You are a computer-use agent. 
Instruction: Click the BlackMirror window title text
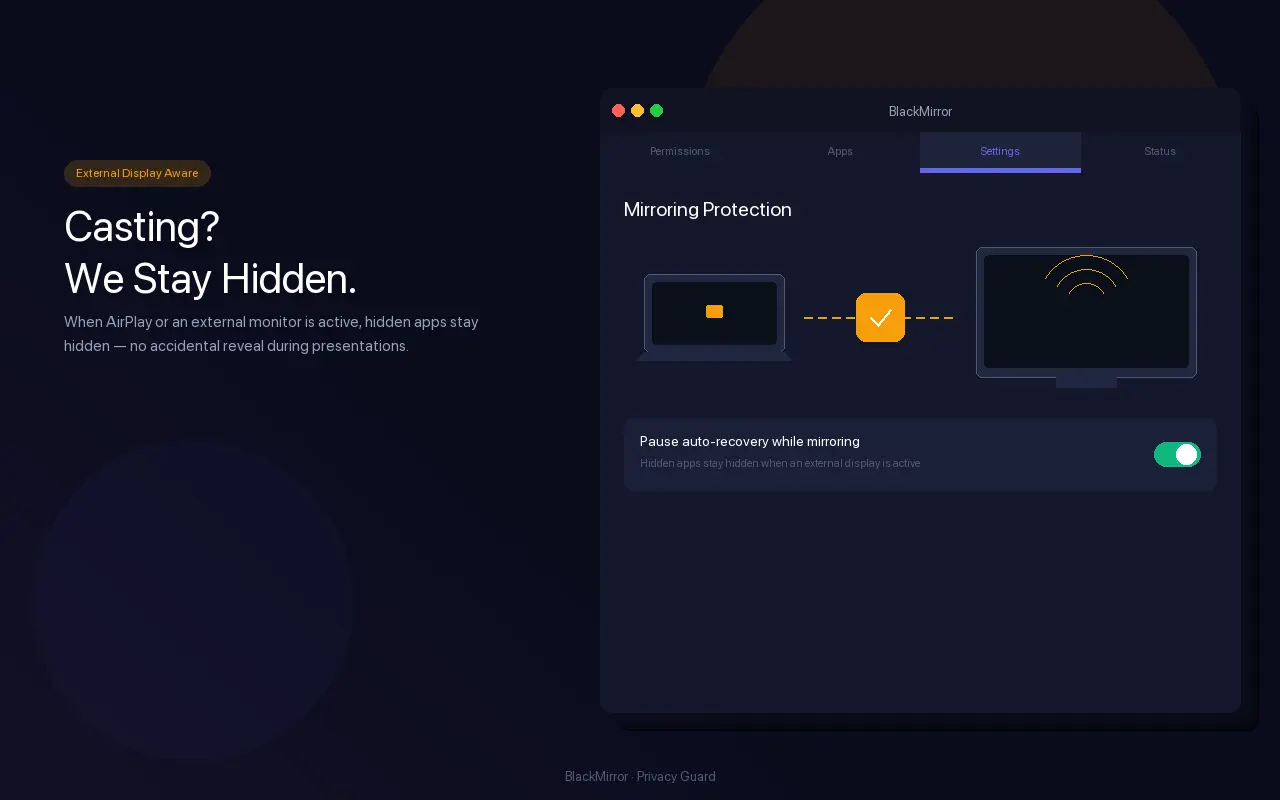tap(920, 111)
